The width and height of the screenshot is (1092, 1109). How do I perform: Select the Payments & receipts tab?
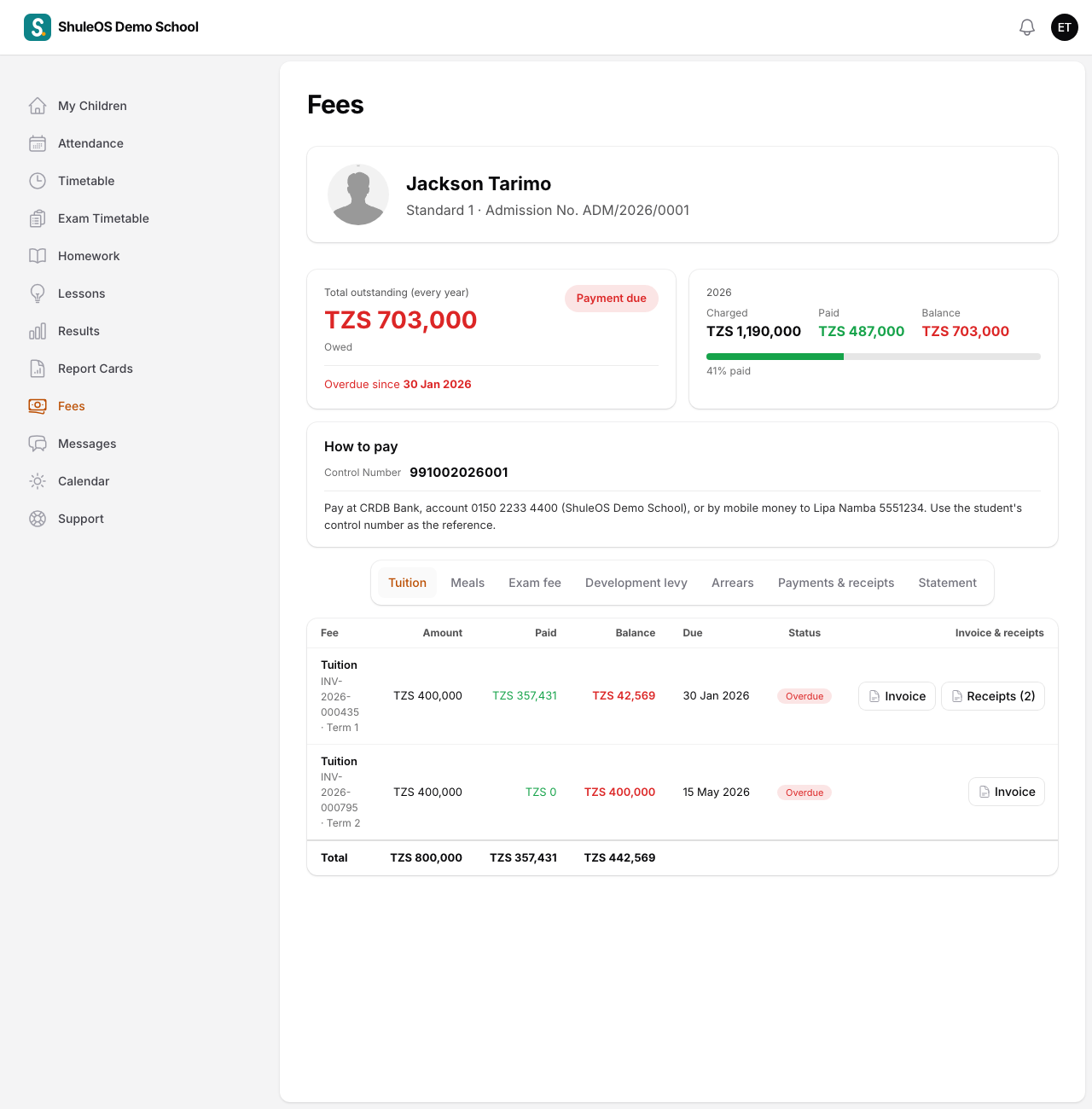(836, 583)
